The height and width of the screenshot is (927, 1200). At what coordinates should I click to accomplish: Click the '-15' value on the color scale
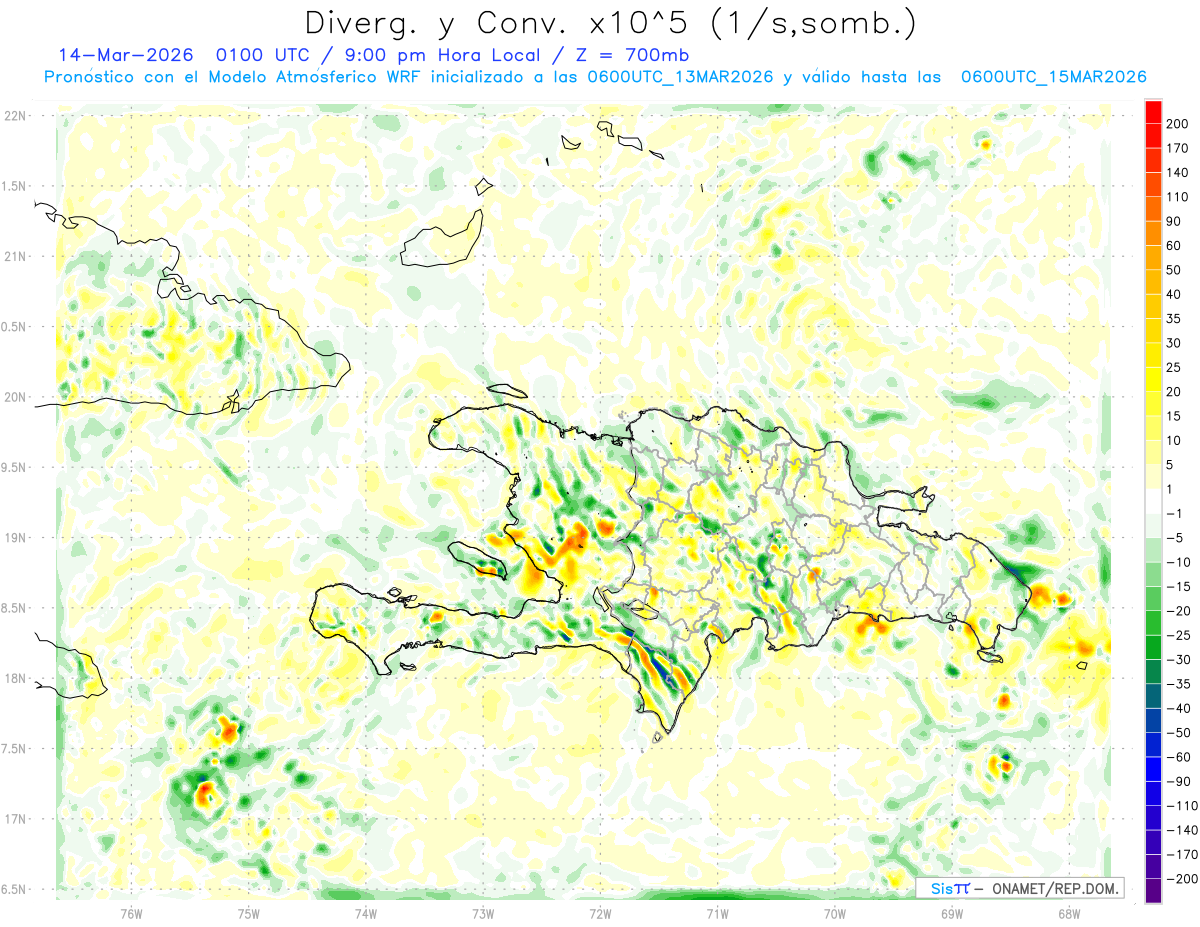tap(1179, 587)
